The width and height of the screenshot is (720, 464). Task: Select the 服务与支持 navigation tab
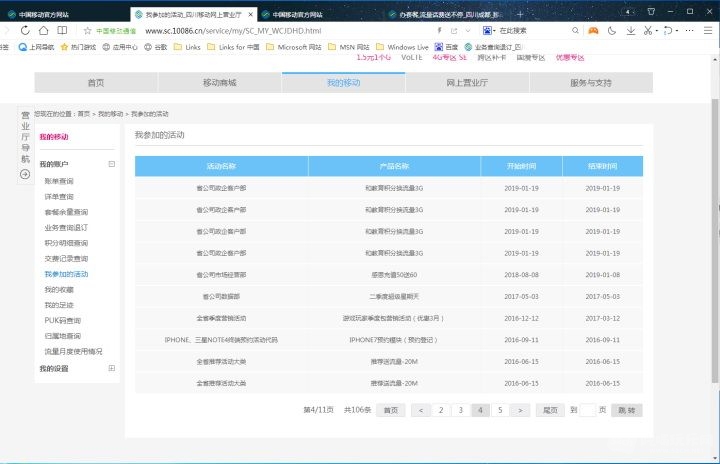[591, 83]
